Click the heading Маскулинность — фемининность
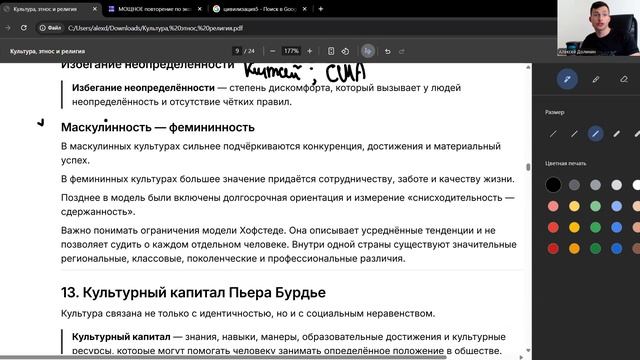 [158, 127]
